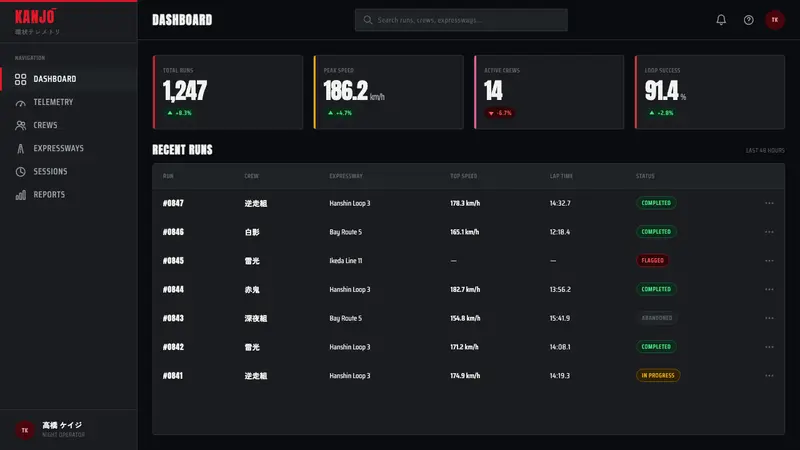Select run number #0845

173,261
